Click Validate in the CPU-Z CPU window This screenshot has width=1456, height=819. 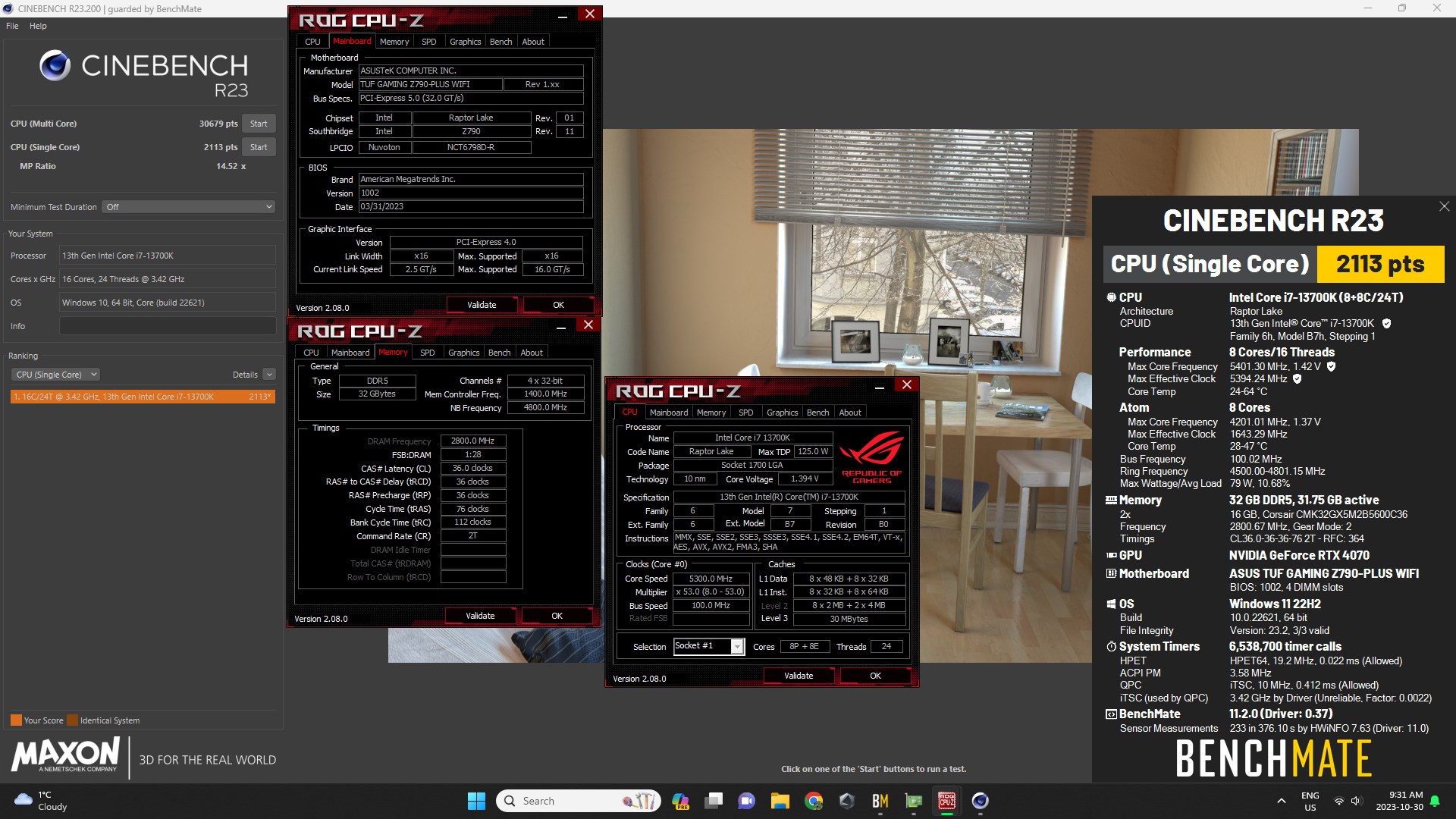click(799, 676)
